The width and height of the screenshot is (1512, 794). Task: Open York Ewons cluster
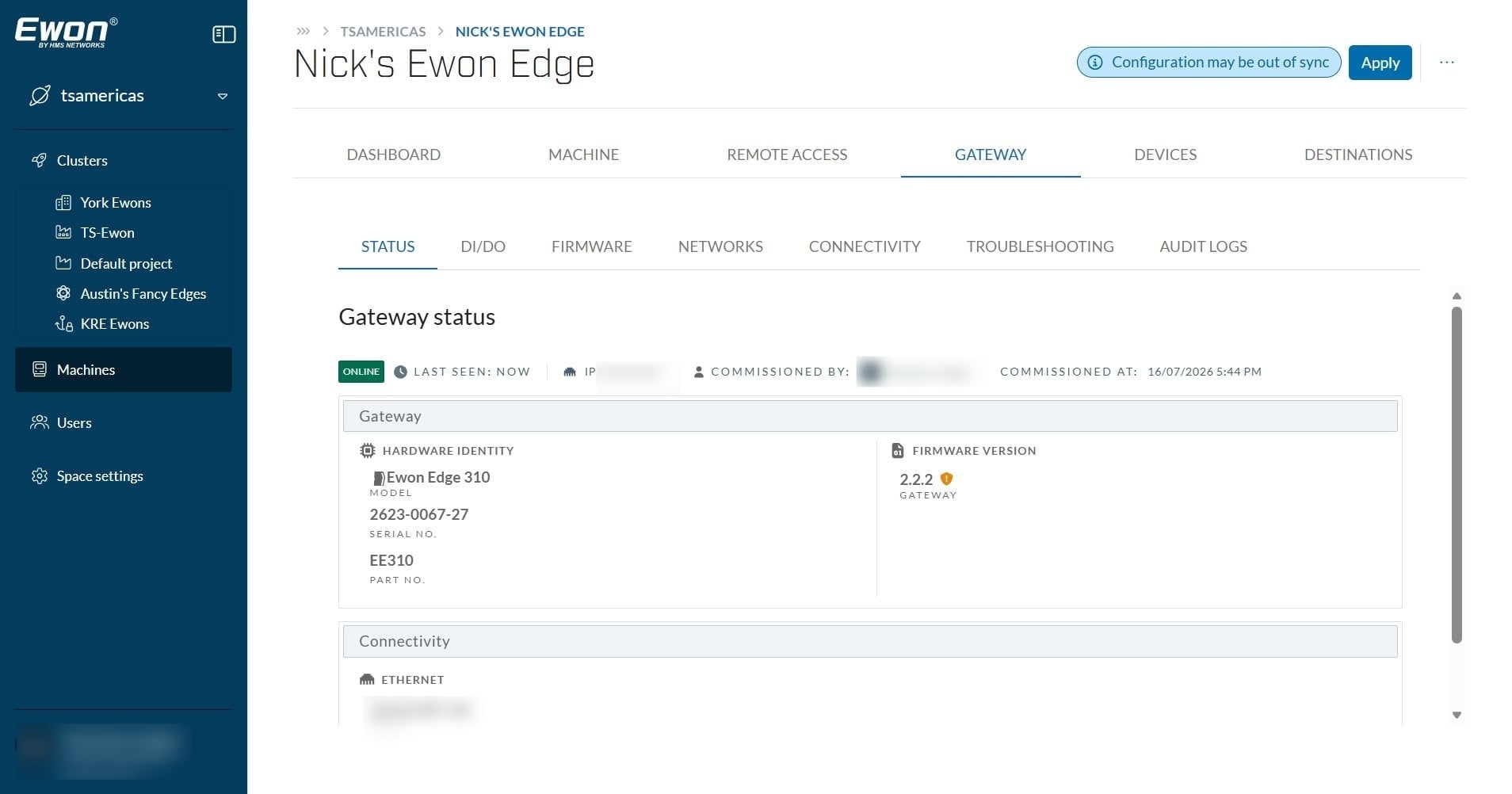click(x=115, y=203)
